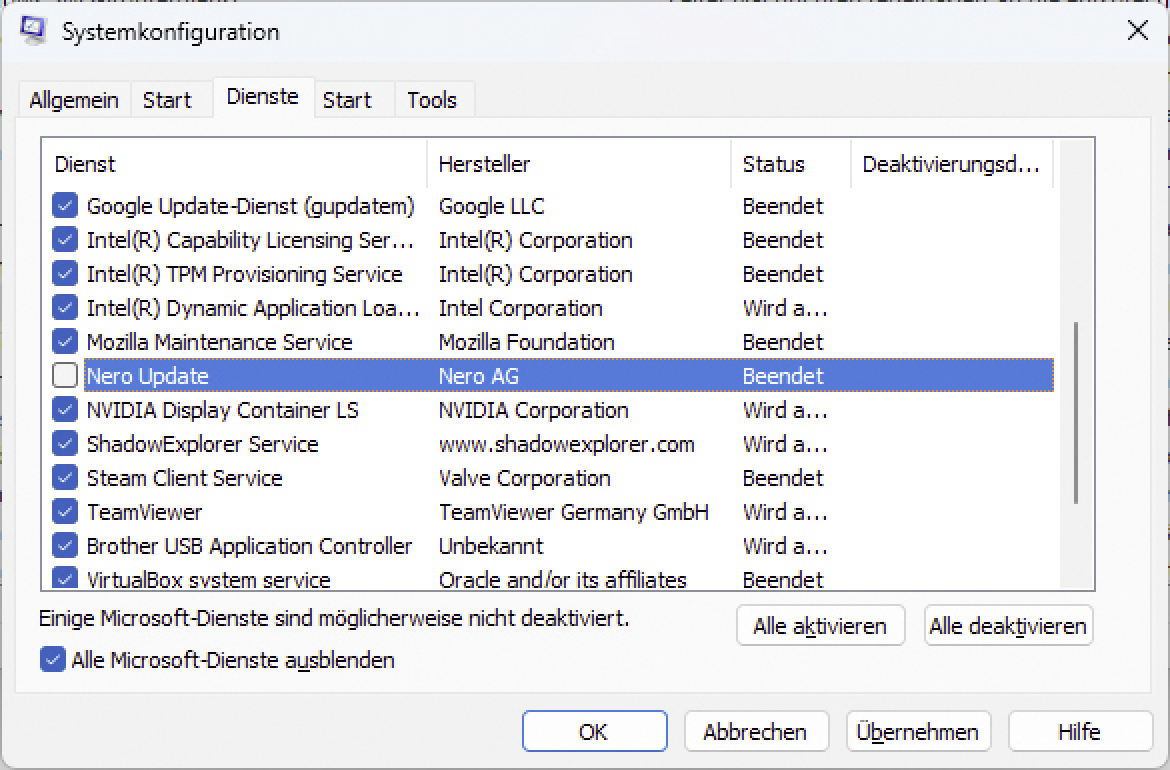Disable the NVIDIA Display Container LS checkbox
Viewport: 1170px width, 770px height.
(63, 409)
